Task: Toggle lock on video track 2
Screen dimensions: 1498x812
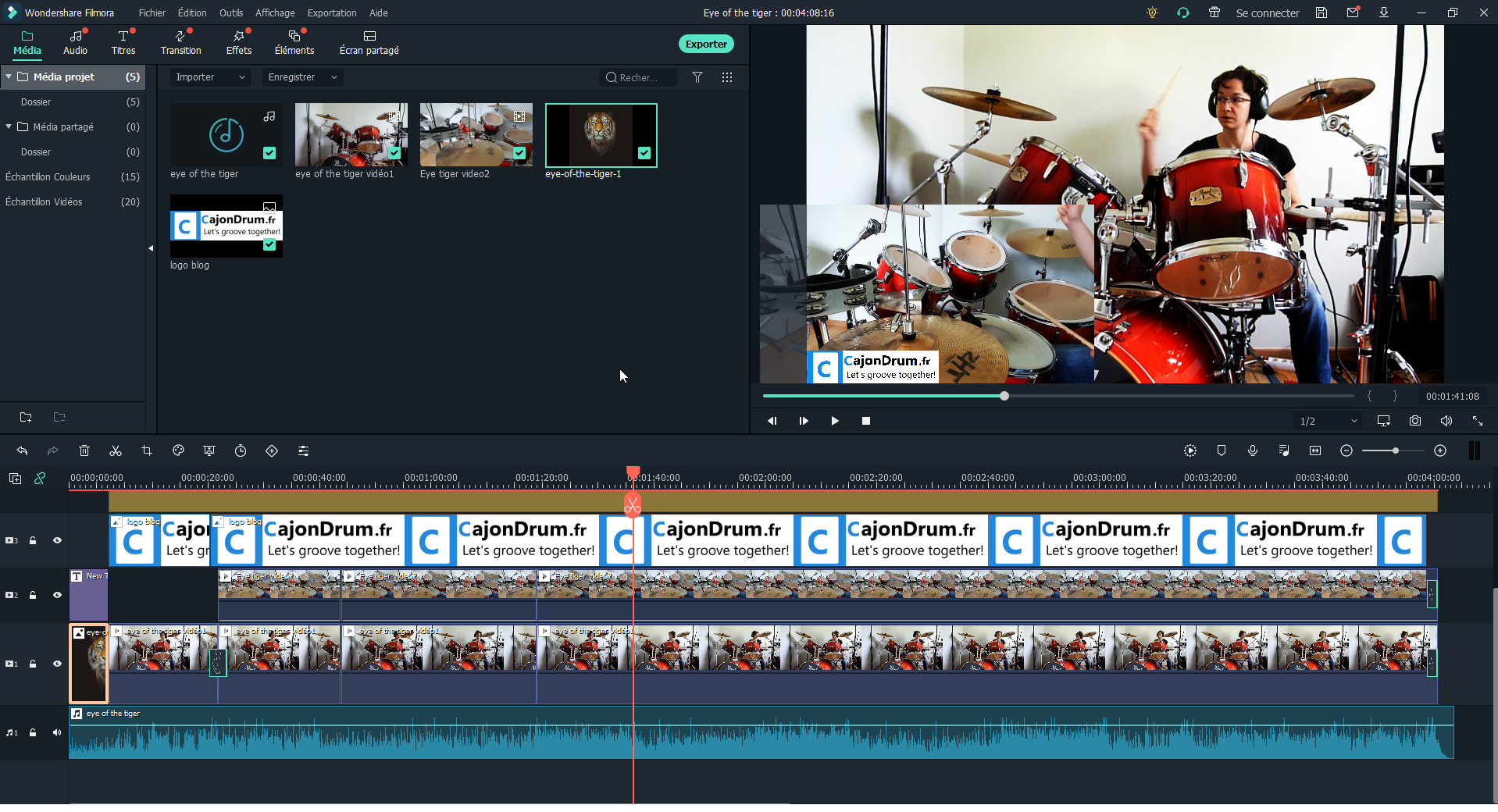Action: tap(33, 595)
